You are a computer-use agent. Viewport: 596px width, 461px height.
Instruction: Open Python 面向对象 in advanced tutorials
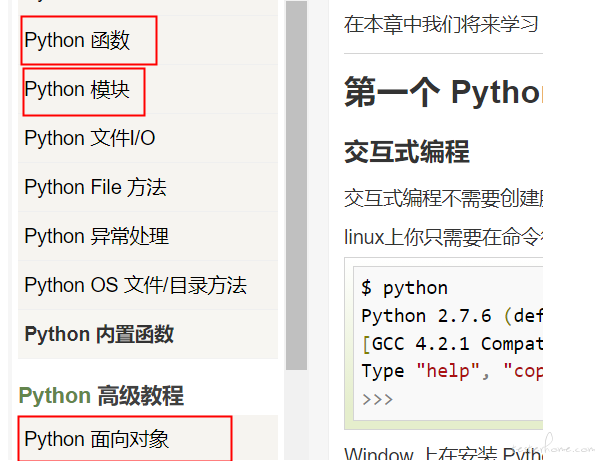(x=97, y=439)
